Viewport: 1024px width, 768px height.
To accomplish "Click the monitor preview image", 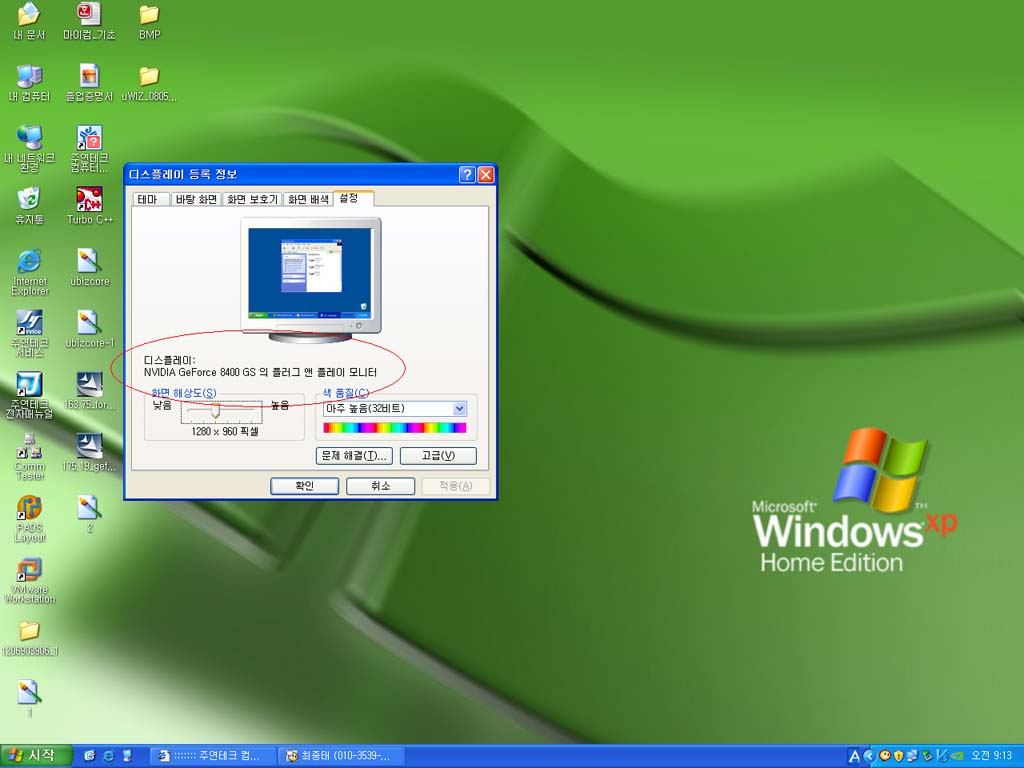I will pyautogui.click(x=311, y=280).
